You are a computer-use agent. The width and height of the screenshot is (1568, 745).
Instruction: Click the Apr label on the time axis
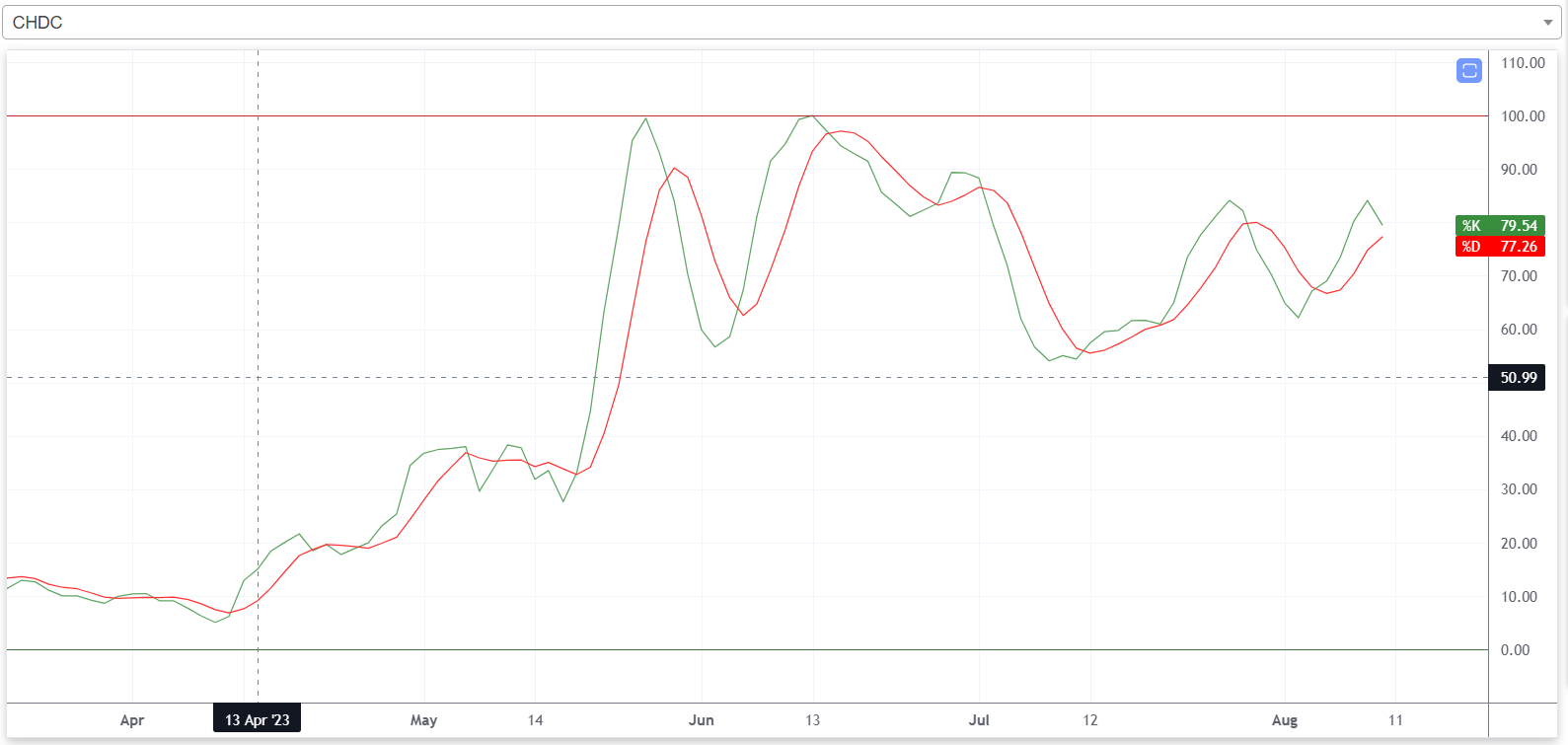click(x=132, y=720)
